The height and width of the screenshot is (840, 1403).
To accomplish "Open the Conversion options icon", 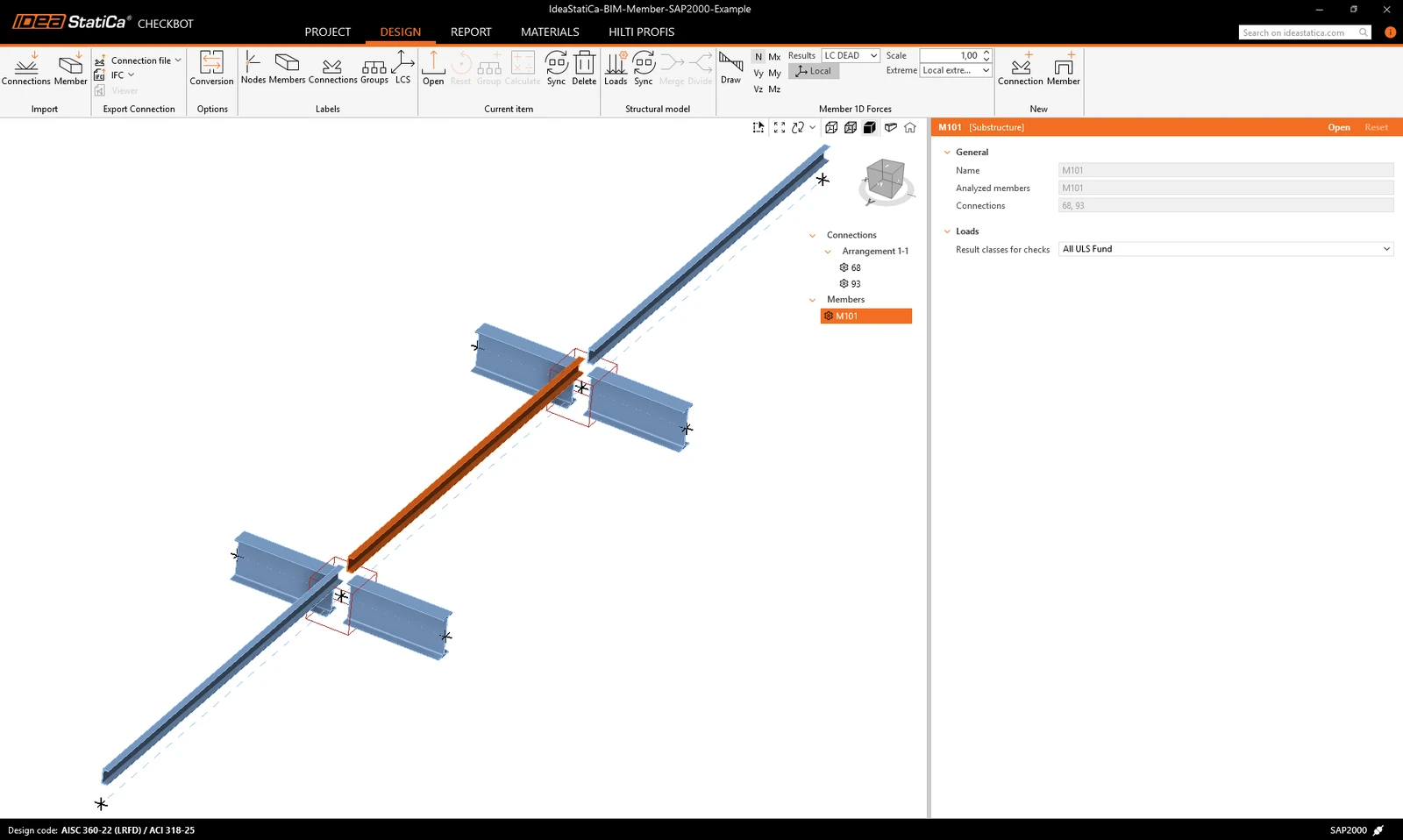I will click(211, 68).
